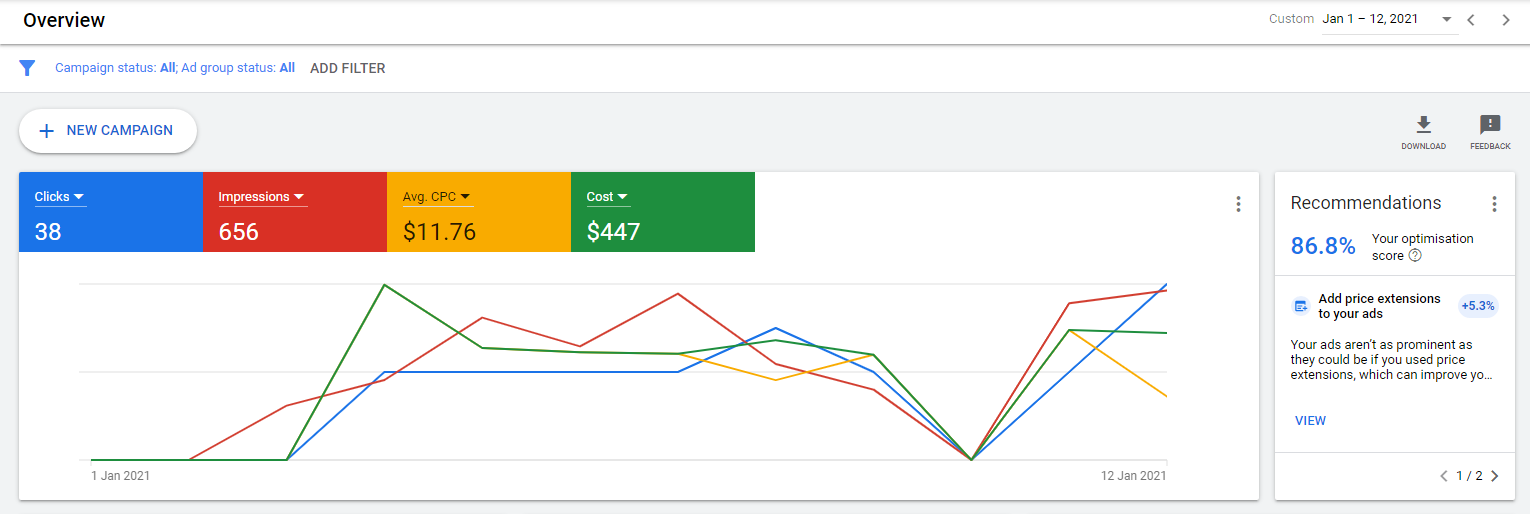1530x514 pixels.
Task: Click the Campaign status filter text
Action: (115, 68)
